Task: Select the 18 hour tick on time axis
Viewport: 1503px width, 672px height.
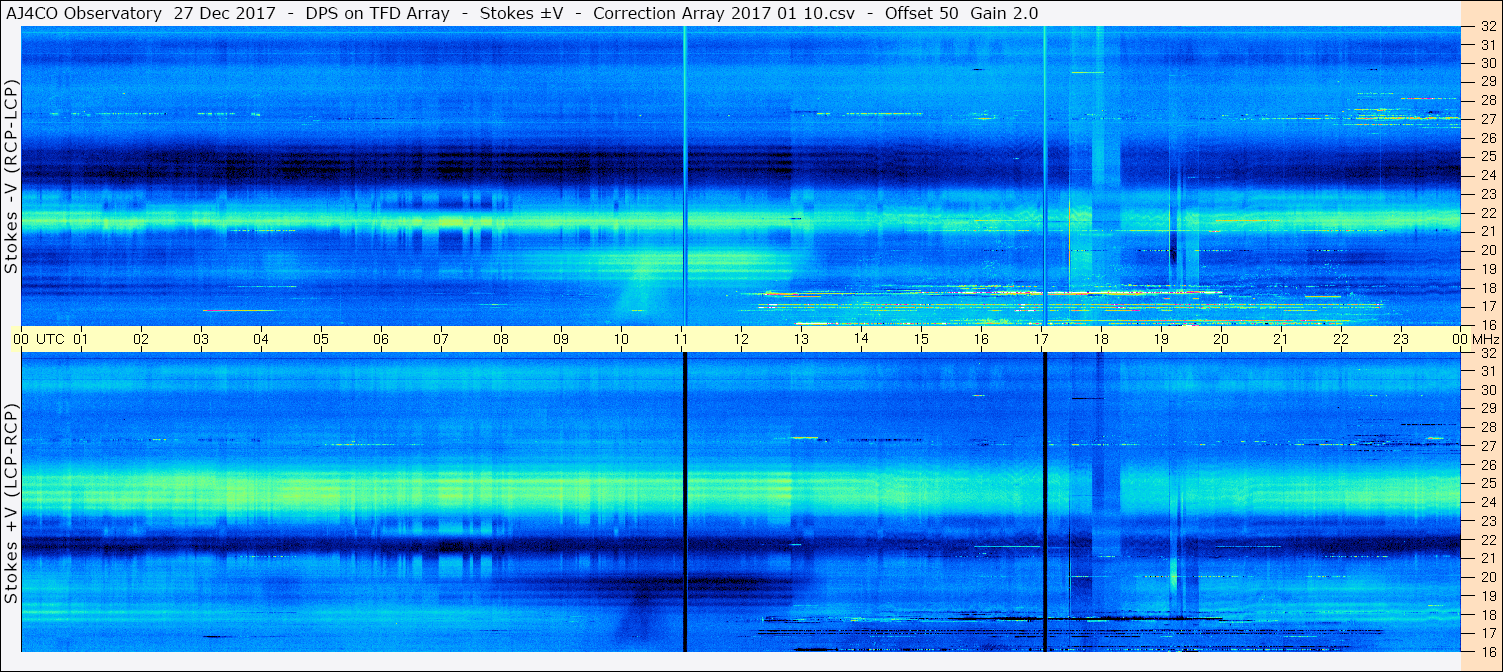Action: tap(1101, 339)
